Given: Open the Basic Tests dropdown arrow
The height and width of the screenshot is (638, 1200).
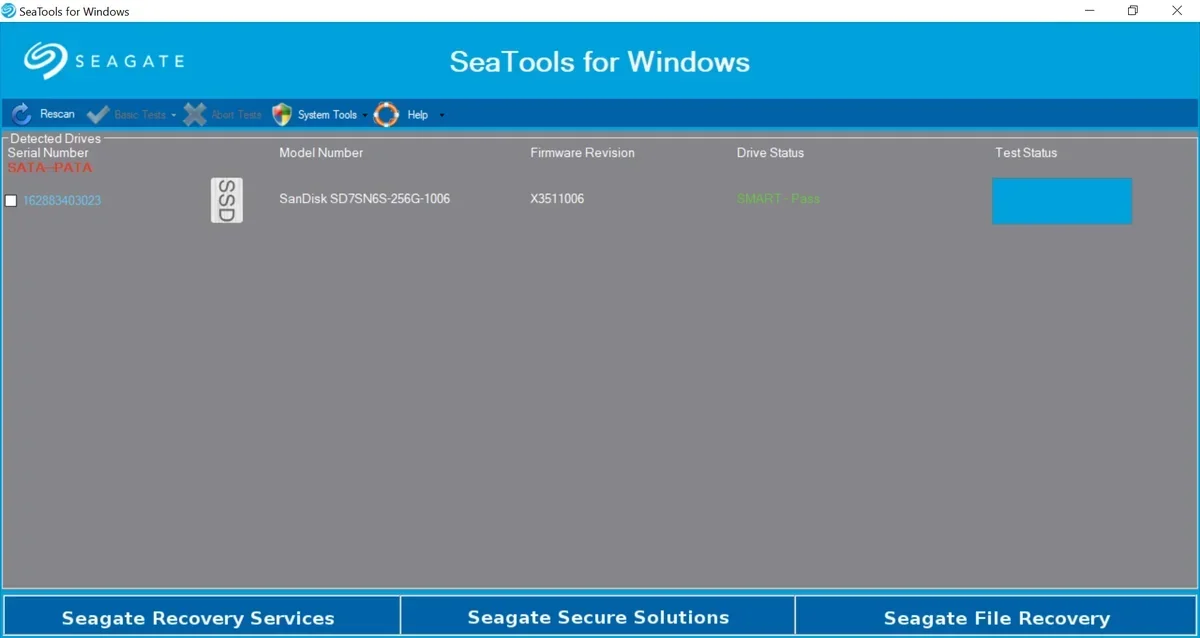Looking at the screenshot, I should pyautogui.click(x=173, y=115).
